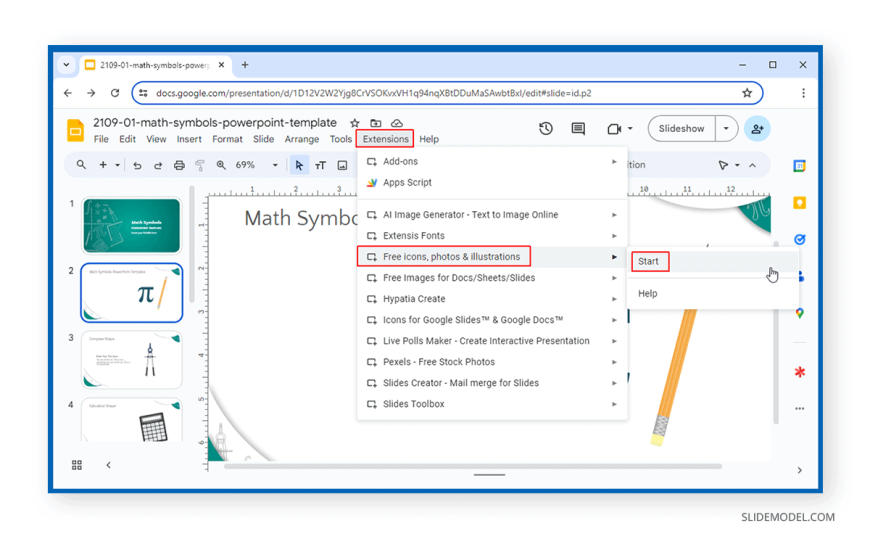This screenshot has width=870, height=539.
Task: Bookmark this page with star icon
Action: [x=747, y=93]
